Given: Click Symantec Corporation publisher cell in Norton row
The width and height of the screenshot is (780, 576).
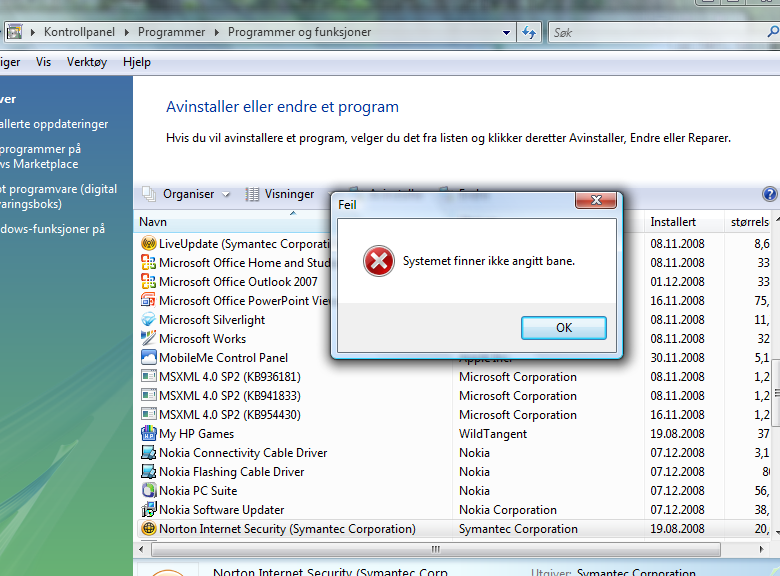Looking at the screenshot, I should [x=518, y=529].
